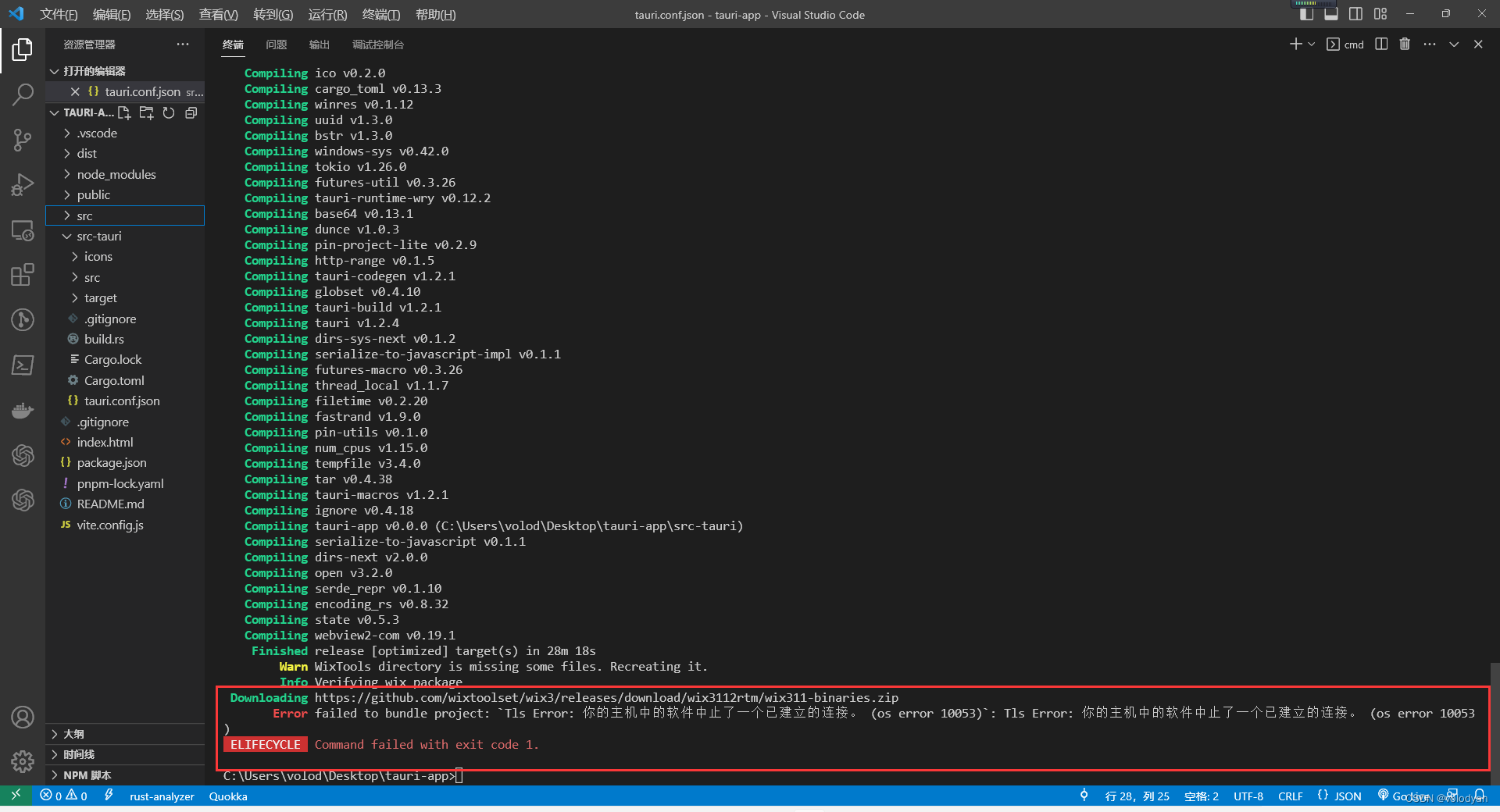Open the Edit menu
1500x812 pixels.
[111, 14]
